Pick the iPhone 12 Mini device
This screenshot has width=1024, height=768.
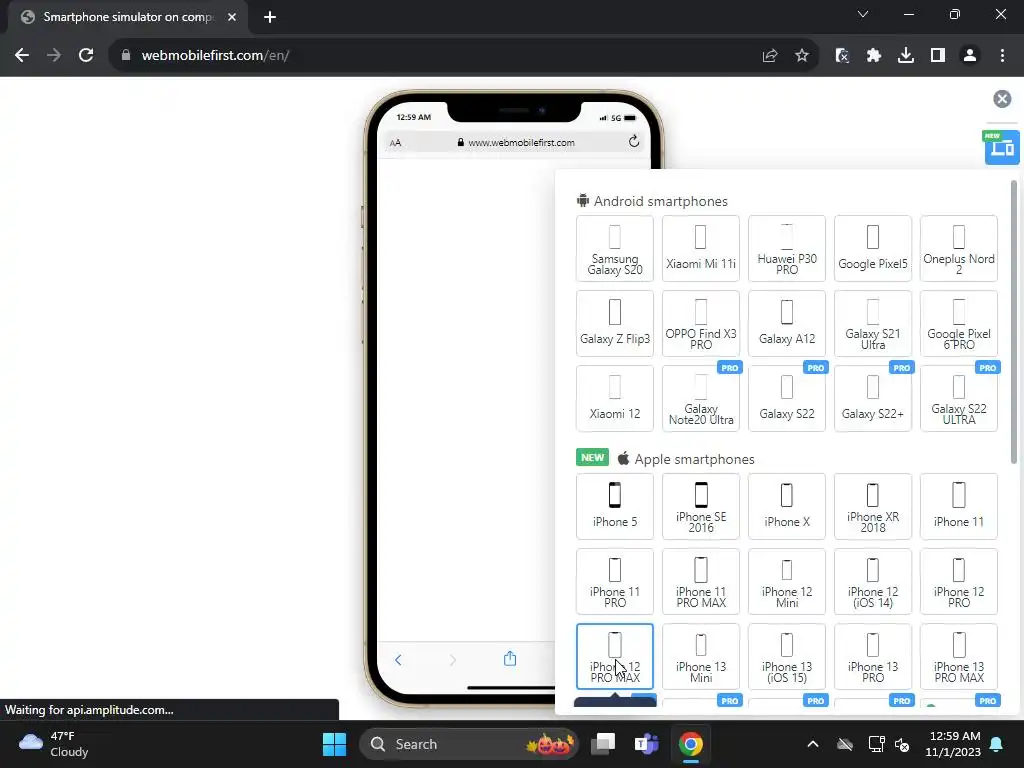[x=787, y=582]
